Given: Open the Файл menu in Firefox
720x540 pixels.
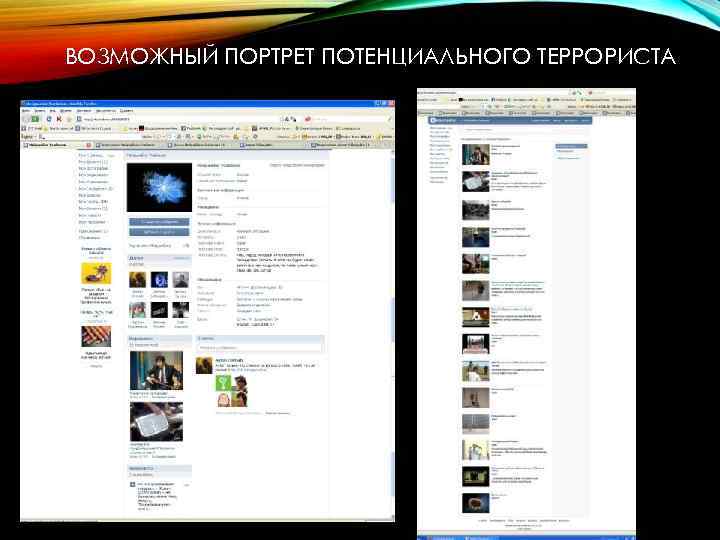Looking at the screenshot, I should [27, 111].
